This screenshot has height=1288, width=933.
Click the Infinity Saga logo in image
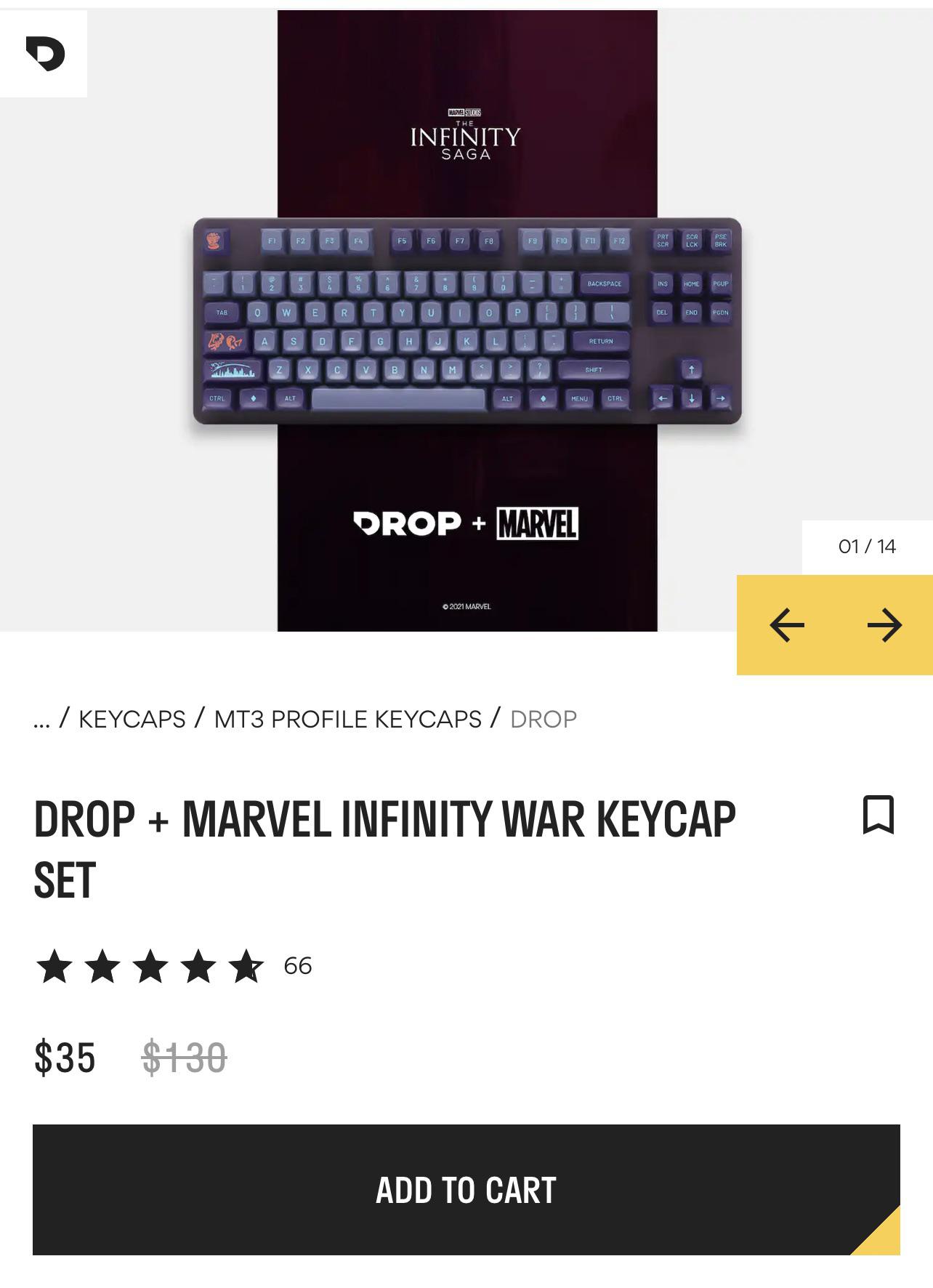tap(466, 135)
